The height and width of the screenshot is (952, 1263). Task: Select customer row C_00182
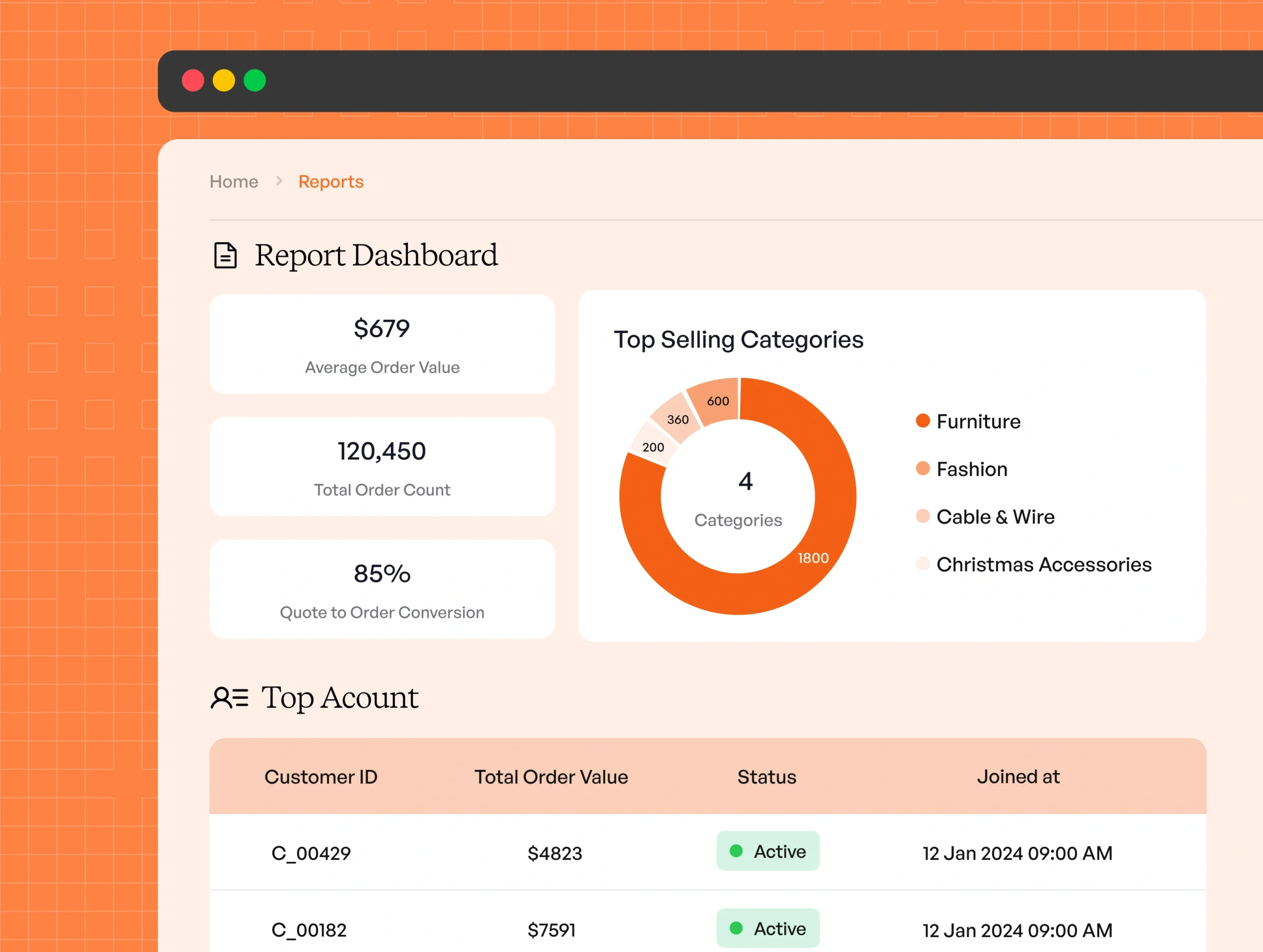tap(309, 930)
